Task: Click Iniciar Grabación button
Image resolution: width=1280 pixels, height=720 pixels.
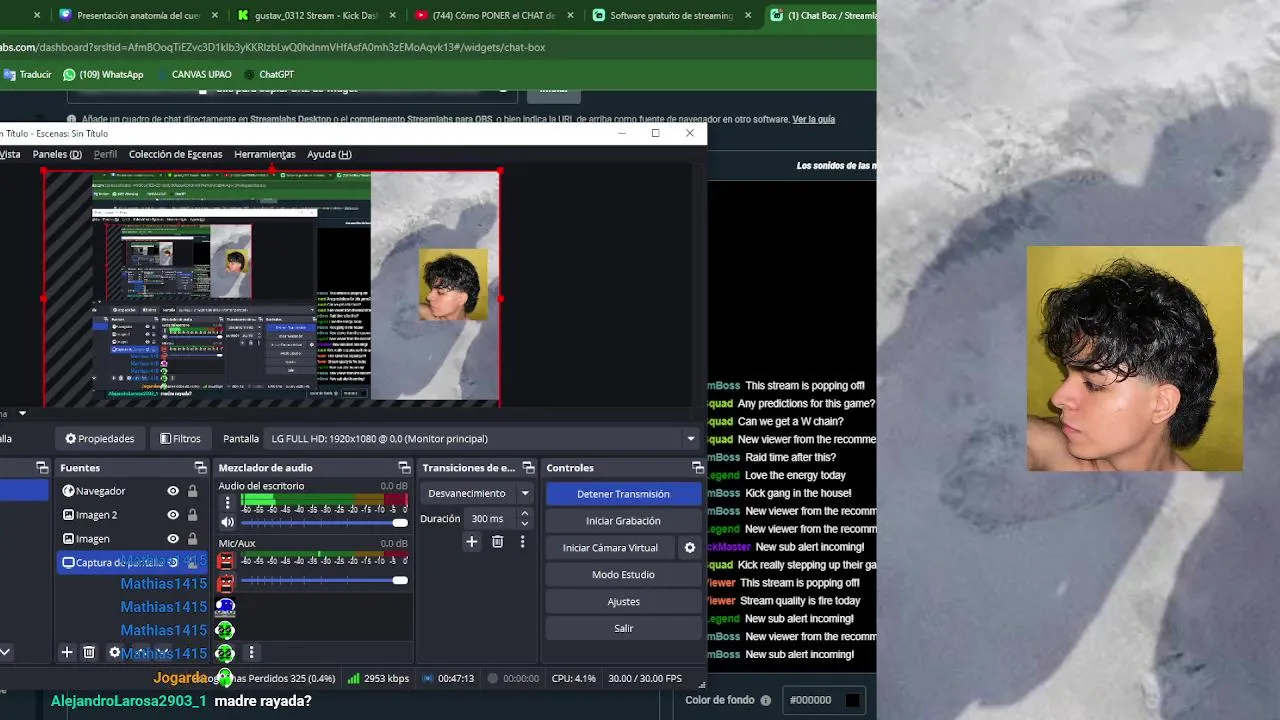Action: pyautogui.click(x=623, y=521)
